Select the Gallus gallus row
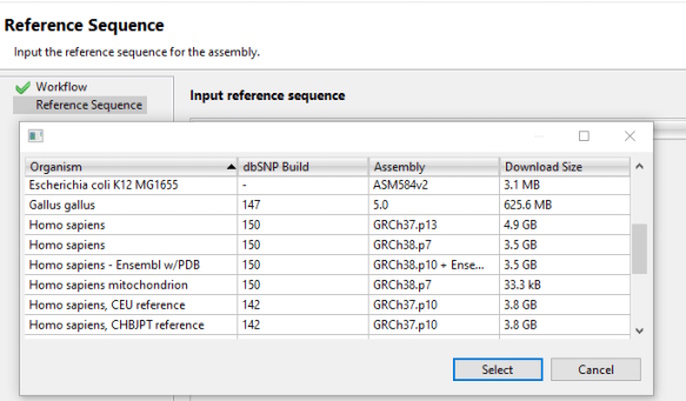Screen dimensions: 686x401 (x=327, y=205)
